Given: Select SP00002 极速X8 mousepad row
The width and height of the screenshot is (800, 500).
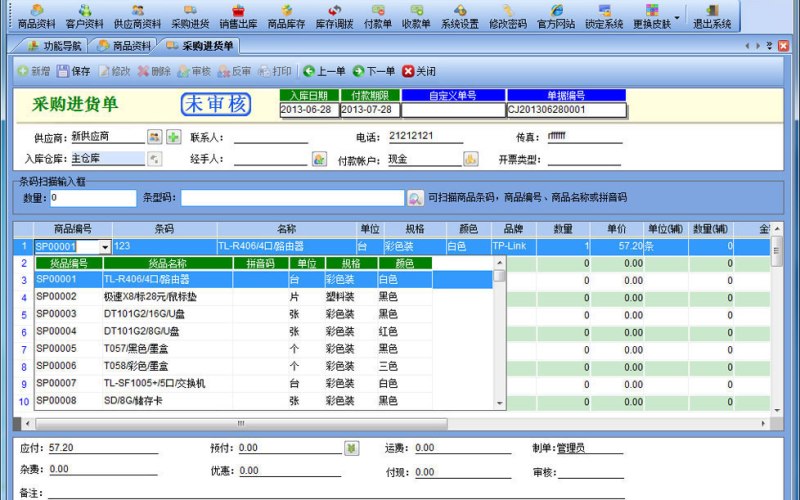Looking at the screenshot, I should coord(234,297).
